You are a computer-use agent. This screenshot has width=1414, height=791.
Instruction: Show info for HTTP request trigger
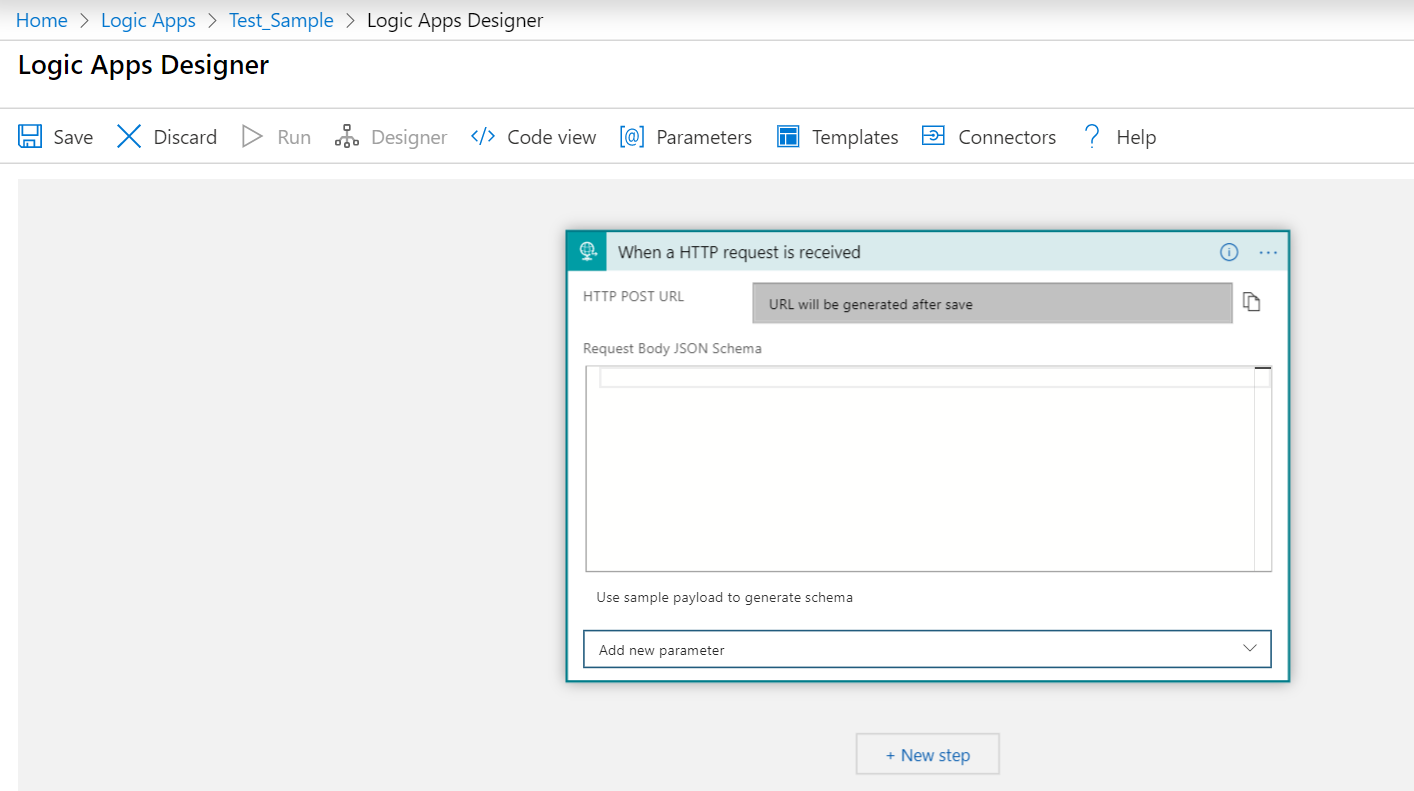pyautogui.click(x=1229, y=252)
